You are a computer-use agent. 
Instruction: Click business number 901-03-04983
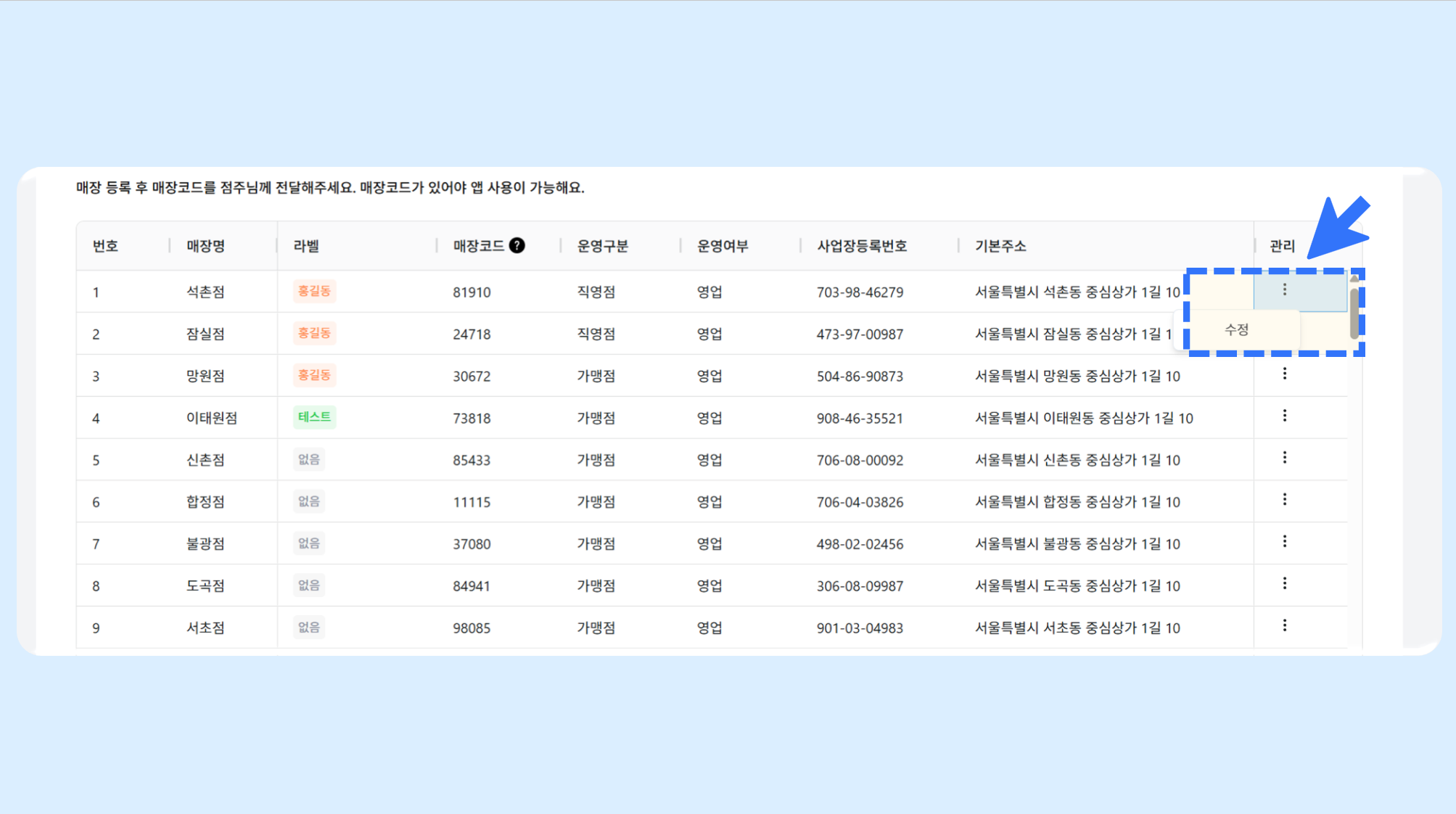860,628
